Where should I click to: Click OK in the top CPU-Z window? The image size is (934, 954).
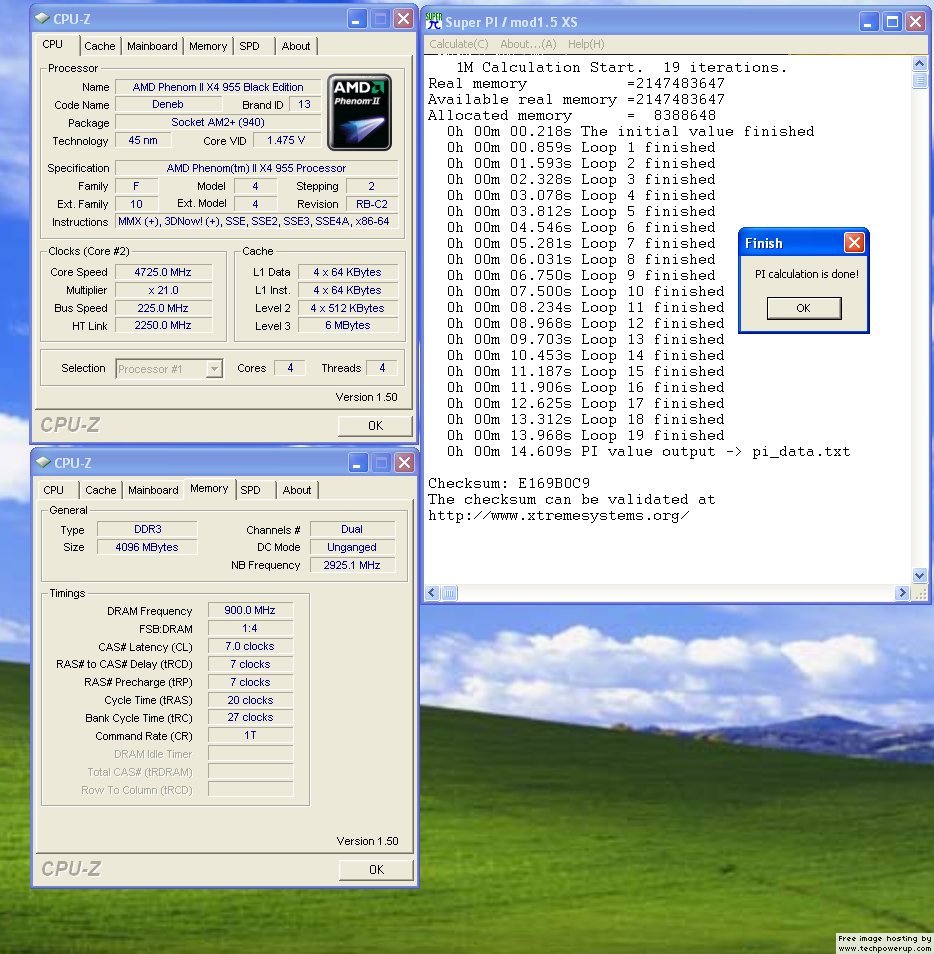375,425
